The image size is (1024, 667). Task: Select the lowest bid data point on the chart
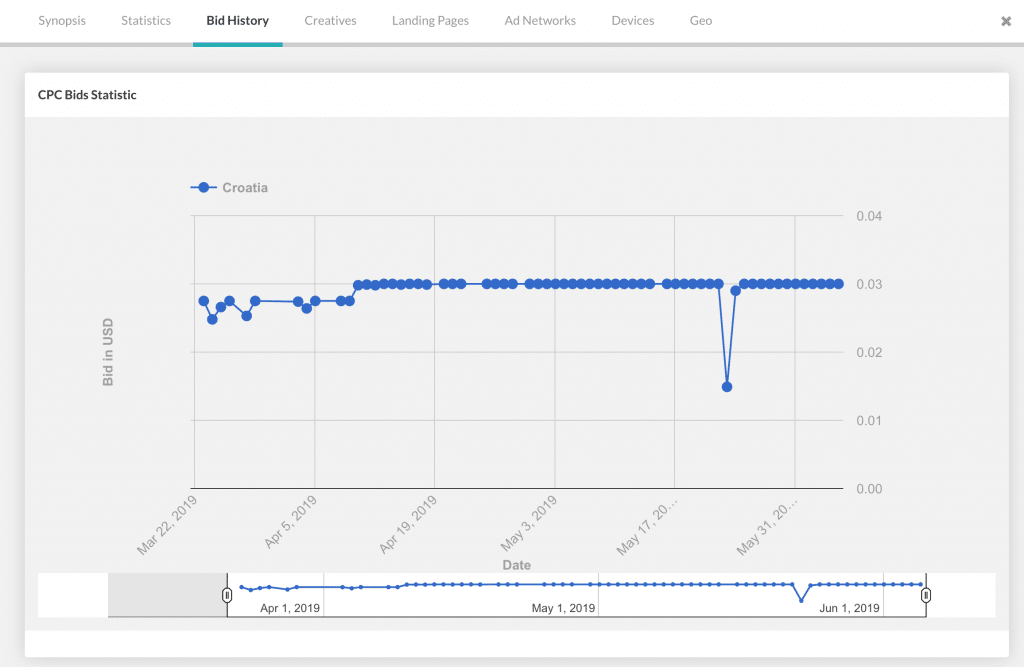727,387
